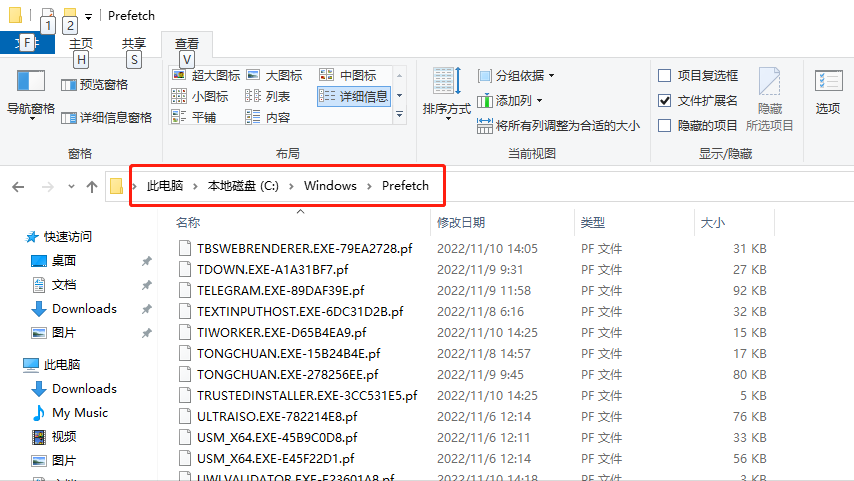Click the 隐藏所选项目 button
This screenshot has width=854, height=481.
point(770,100)
